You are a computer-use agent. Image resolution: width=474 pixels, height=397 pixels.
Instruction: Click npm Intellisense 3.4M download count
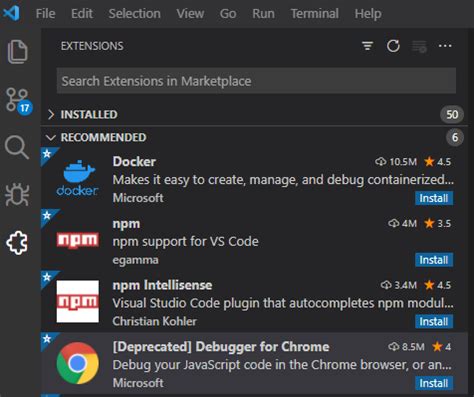399,285
